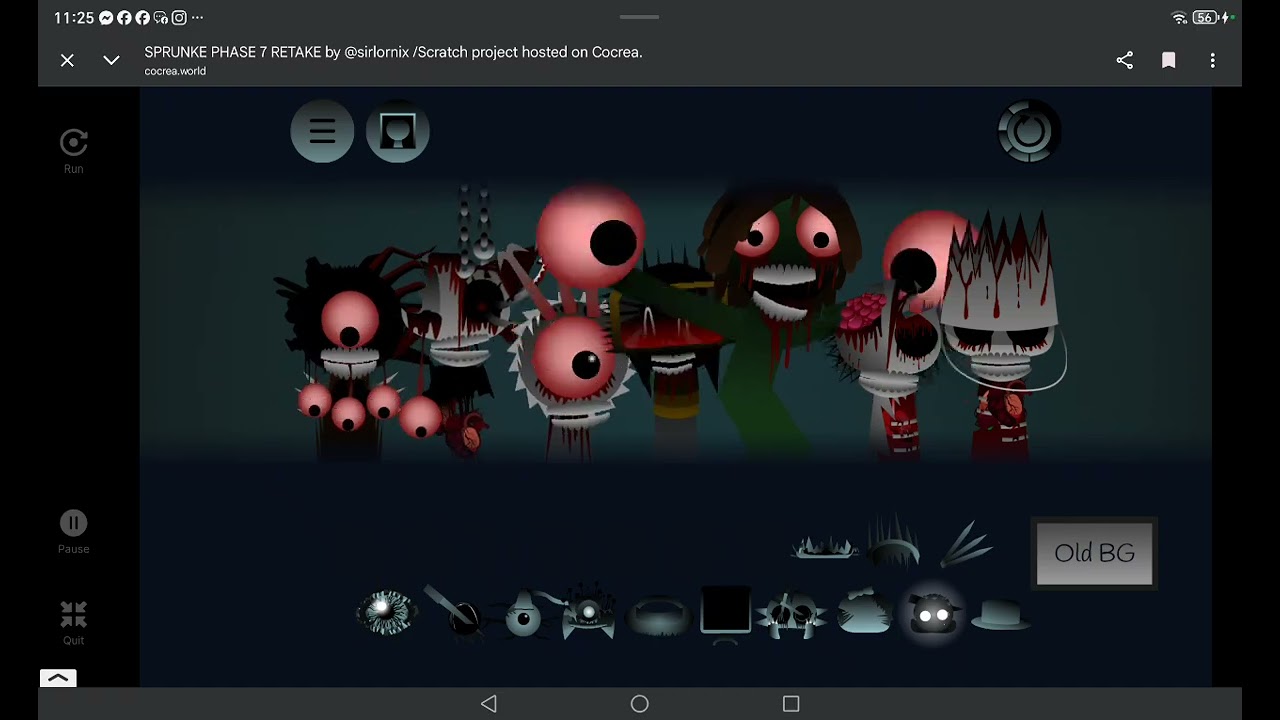This screenshot has height=720, width=1280.
Task: Choose the flat jagged crown icon
Action: point(825,547)
